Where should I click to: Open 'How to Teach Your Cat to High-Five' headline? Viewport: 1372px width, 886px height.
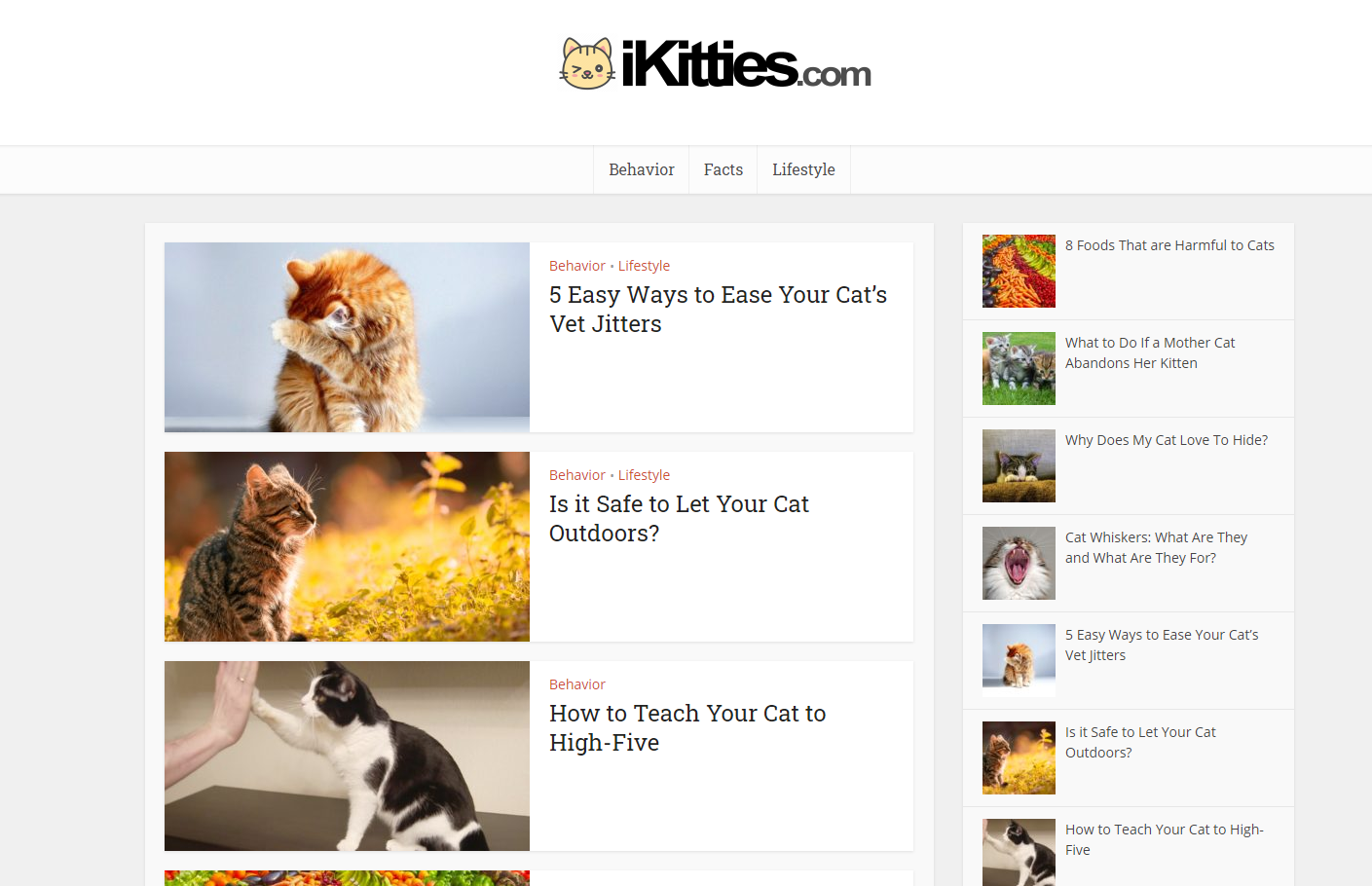pos(686,727)
